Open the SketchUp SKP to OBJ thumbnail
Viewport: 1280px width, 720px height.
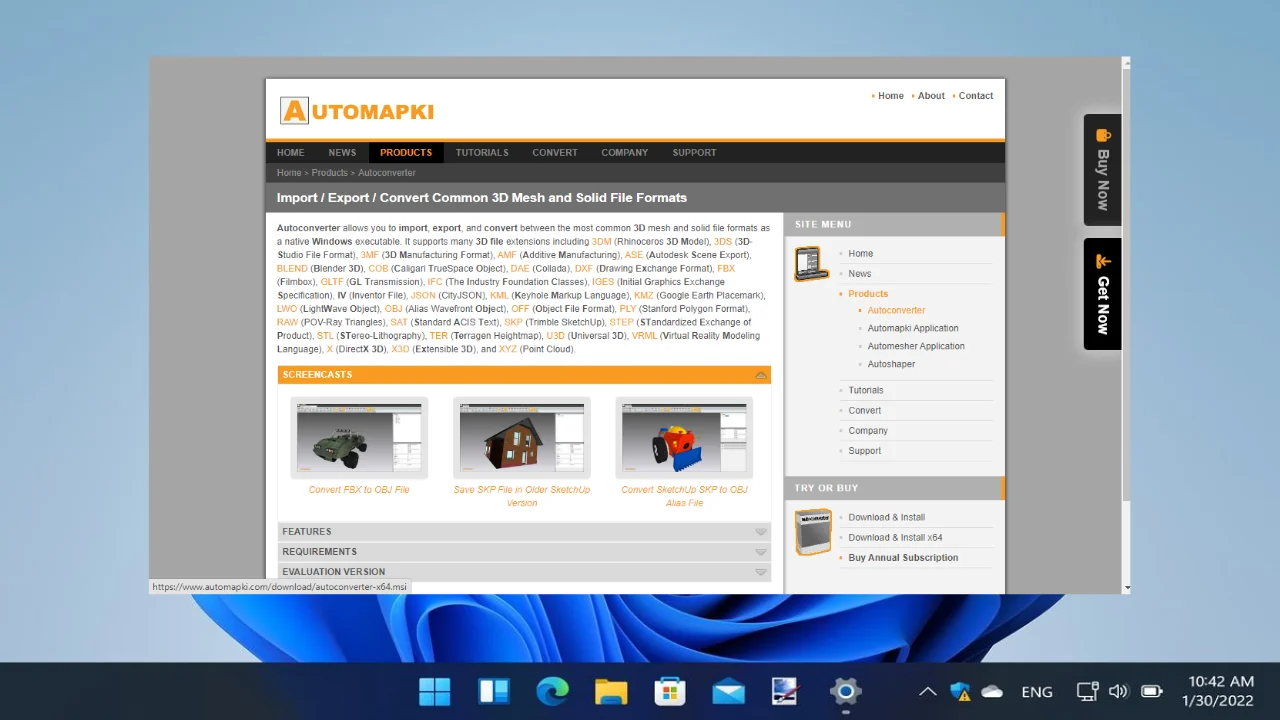(x=684, y=438)
